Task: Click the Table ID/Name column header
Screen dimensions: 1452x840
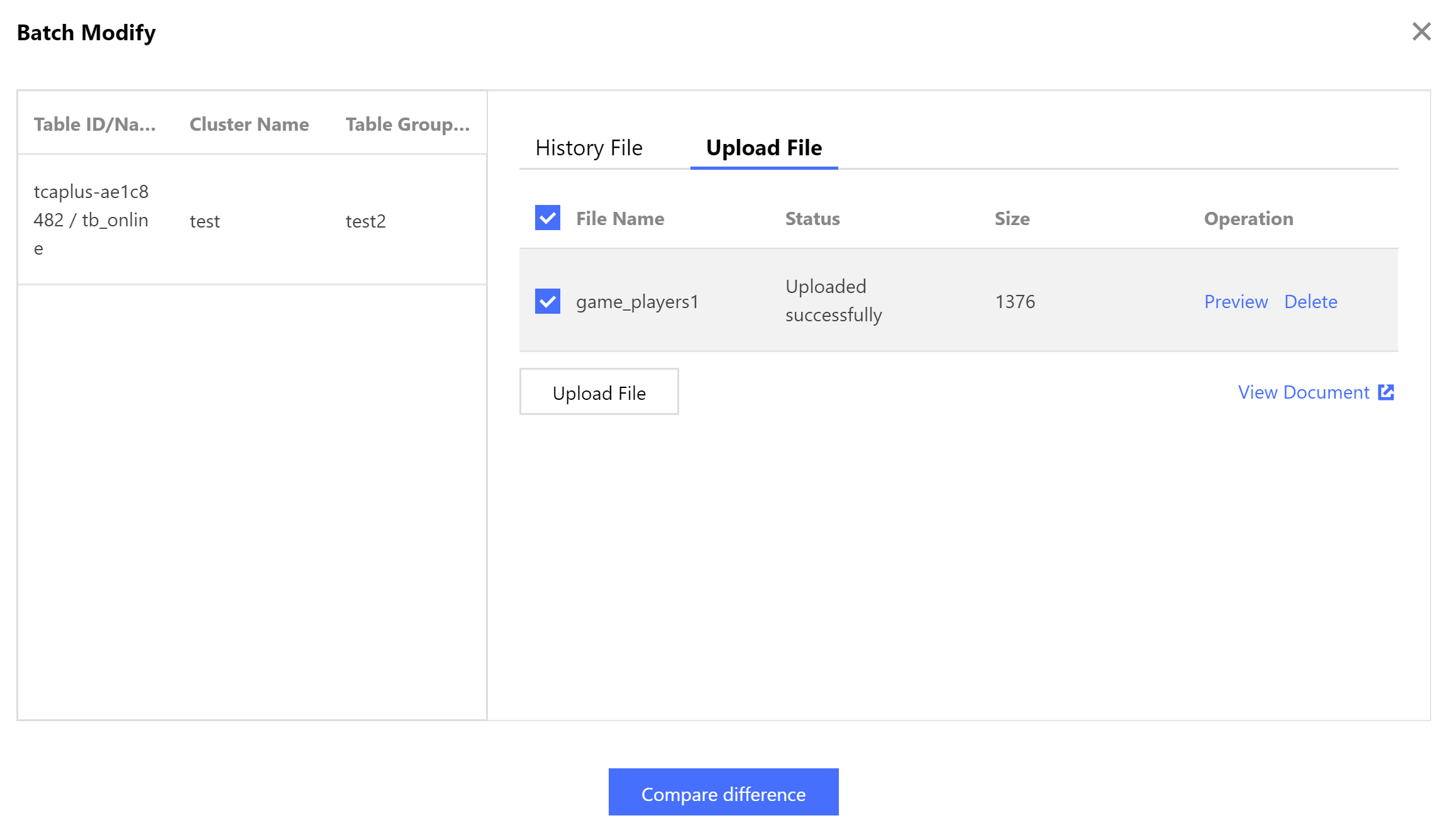Action: pyautogui.click(x=94, y=124)
